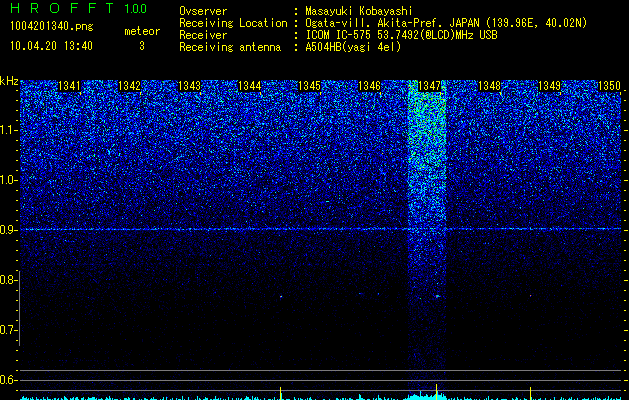Click the 1342 time marker
The width and height of the screenshot is (629, 400).
pos(129,86)
